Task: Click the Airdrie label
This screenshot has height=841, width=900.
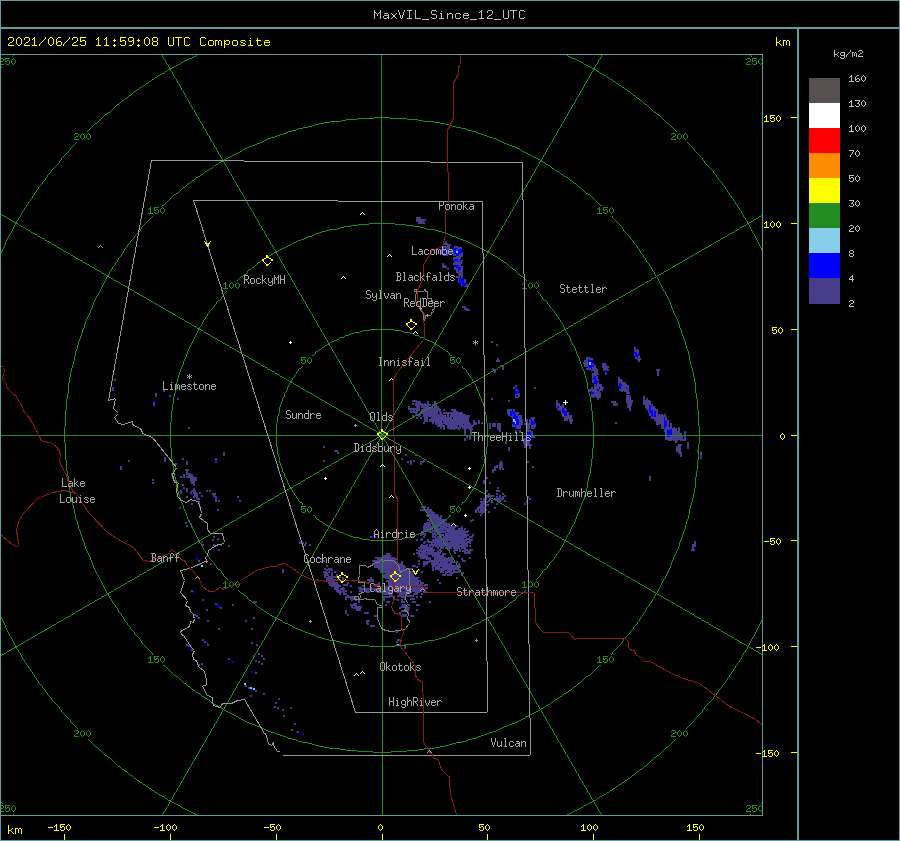Action: 394,534
